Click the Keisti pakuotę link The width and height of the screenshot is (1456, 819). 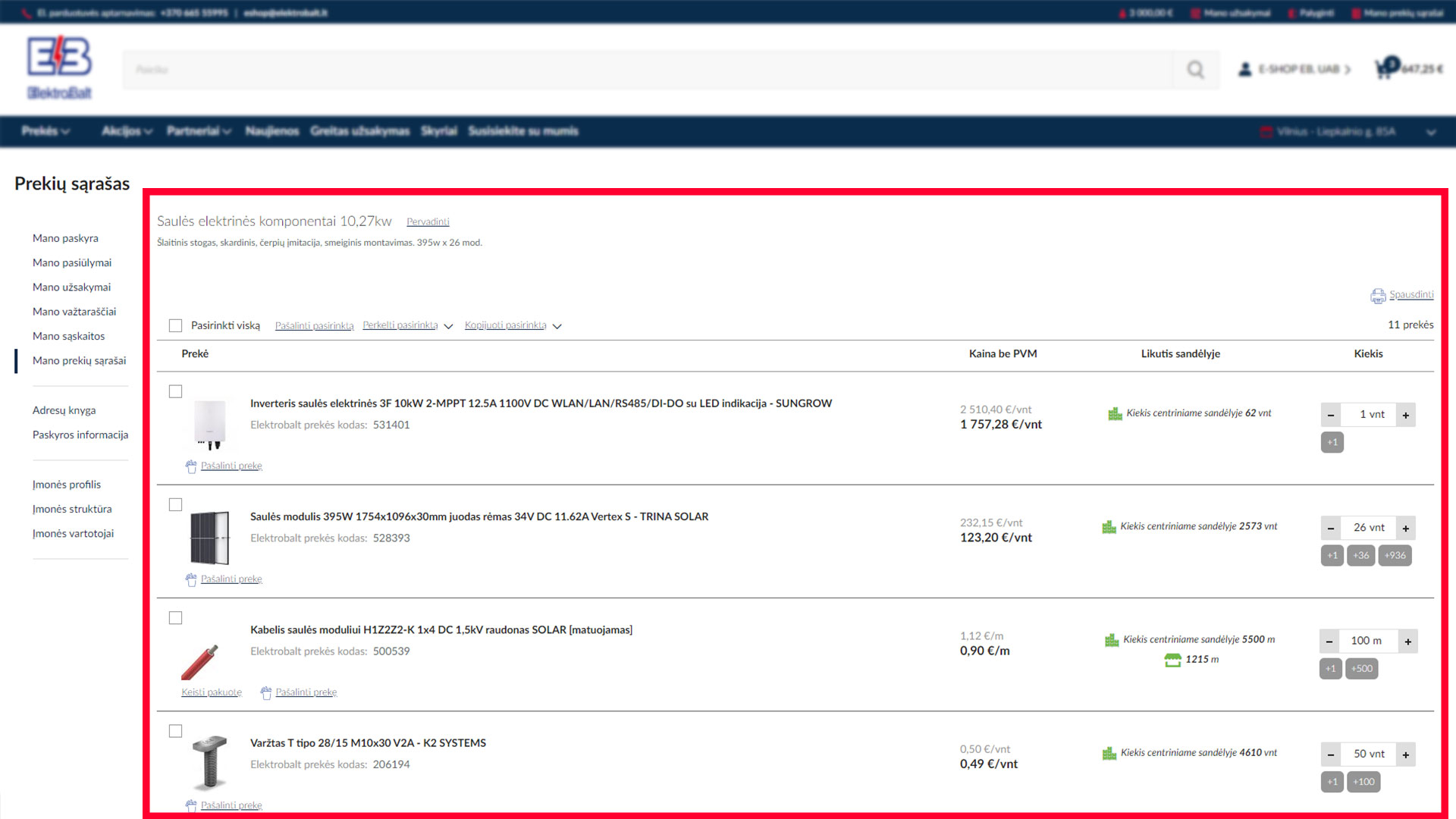click(x=211, y=692)
